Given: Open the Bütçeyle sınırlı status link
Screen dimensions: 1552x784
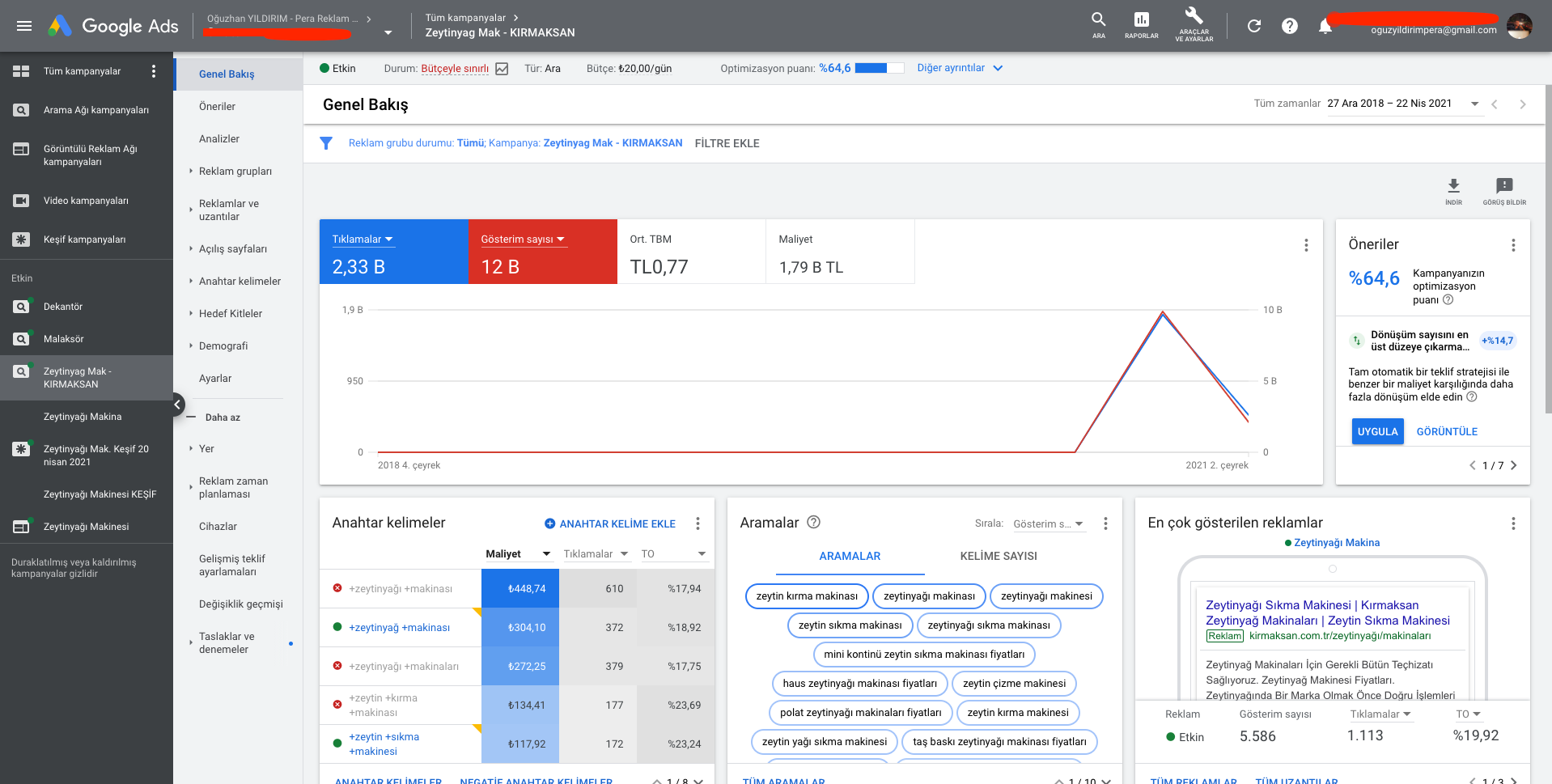Looking at the screenshot, I should [x=455, y=69].
